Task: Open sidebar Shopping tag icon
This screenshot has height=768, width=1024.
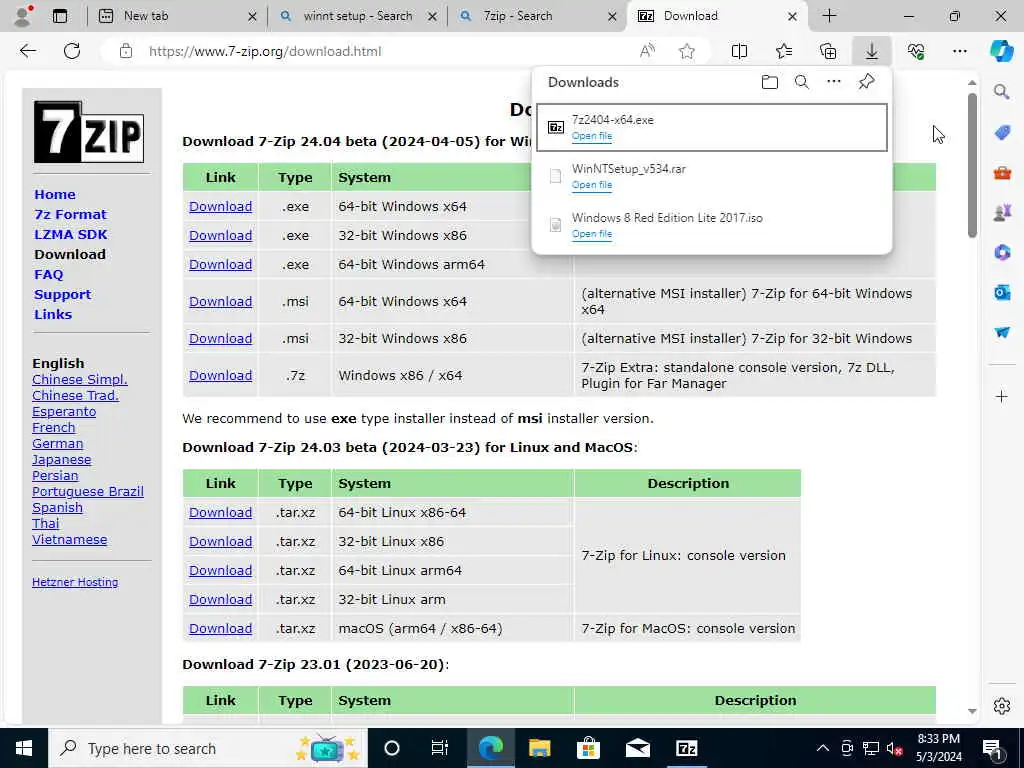Action: coord(1002,133)
